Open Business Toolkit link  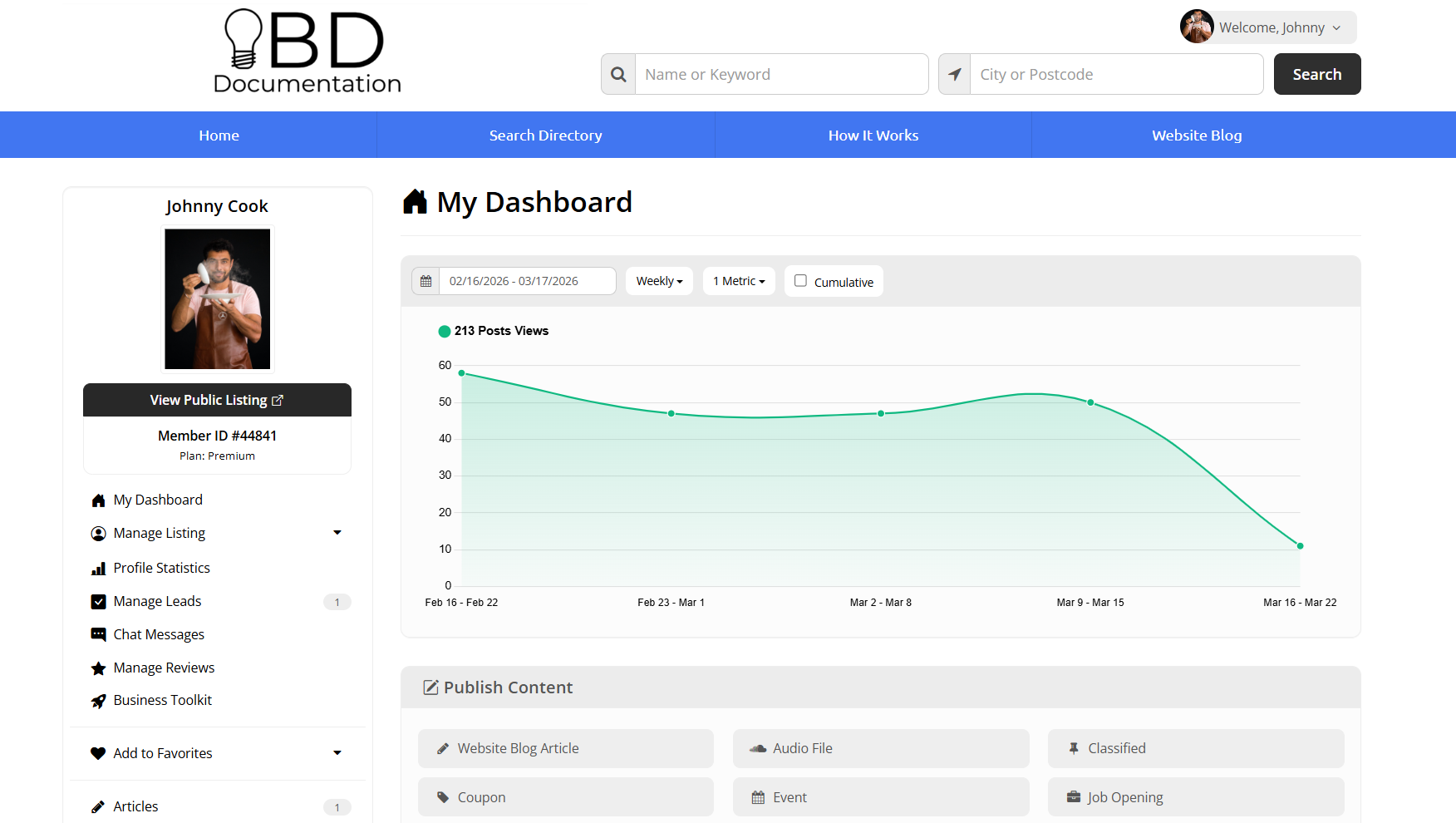(x=163, y=700)
